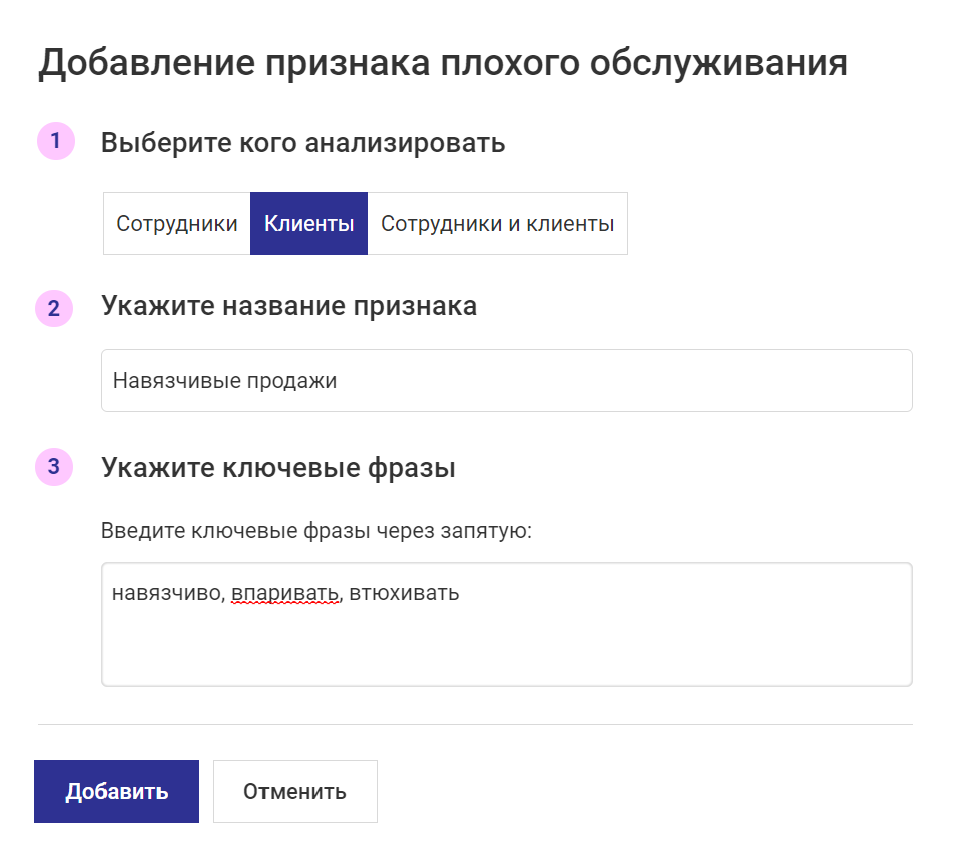Click the Выберите кого анализировать heading
Screen dimensions: 969x853
303,143
